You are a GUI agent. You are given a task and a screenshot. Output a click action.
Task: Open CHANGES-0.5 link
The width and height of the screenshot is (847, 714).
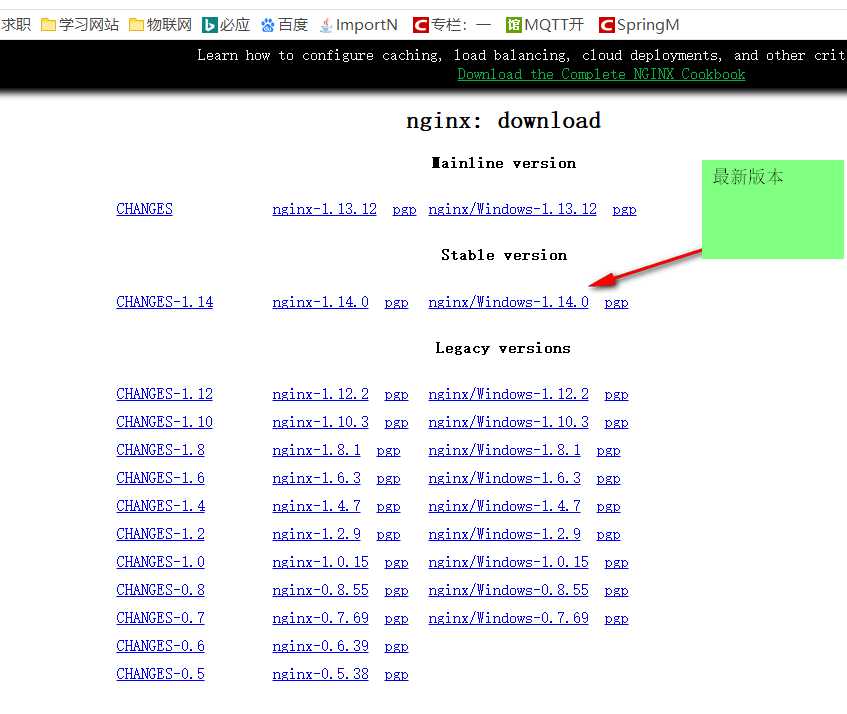coord(160,675)
